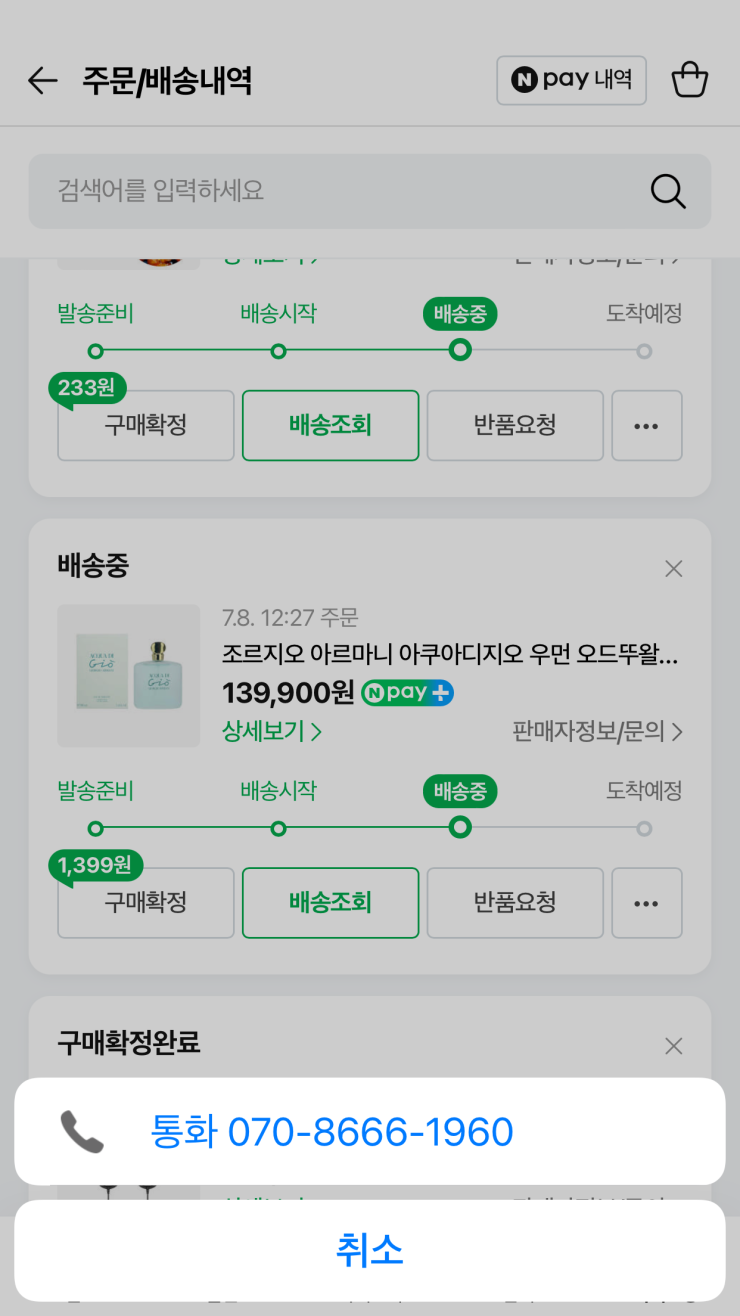The width and height of the screenshot is (740, 1316).
Task: Open N pay 내역 button
Action: (571, 80)
